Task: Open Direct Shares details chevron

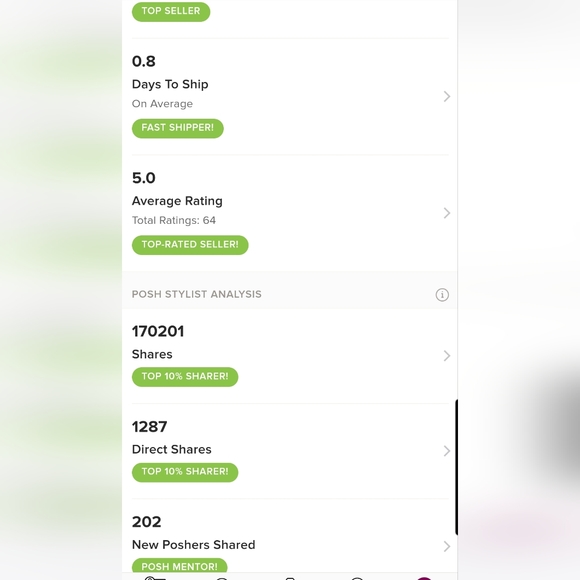Action: click(446, 451)
